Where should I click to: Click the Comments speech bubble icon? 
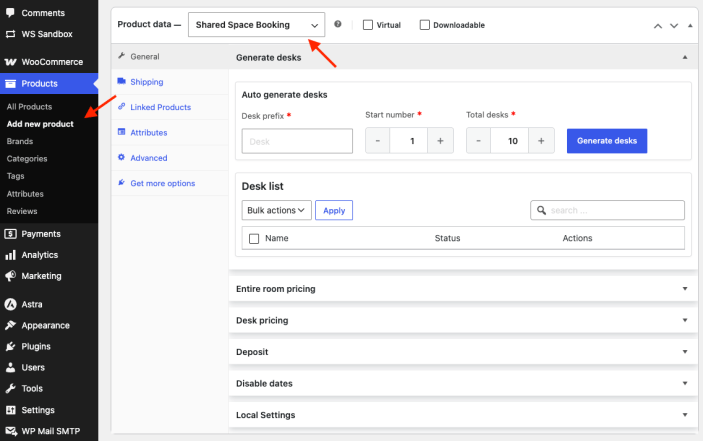(x=10, y=13)
